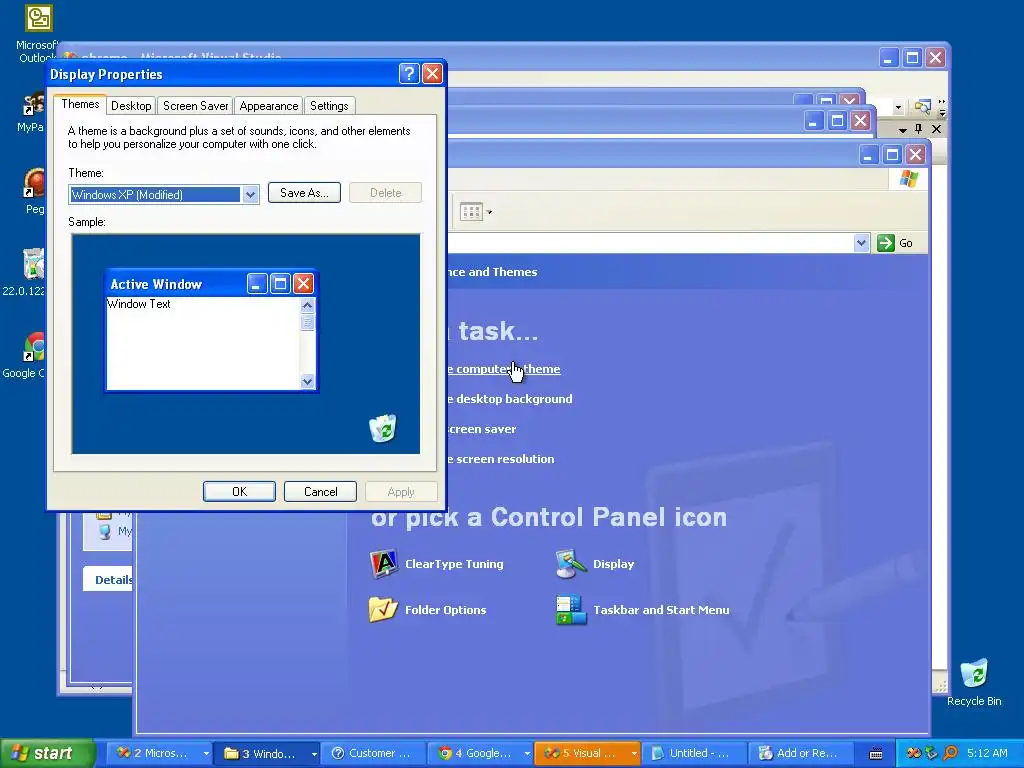This screenshot has height=768, width=1024.
Task: Click the Windows flag logo in Control Panel window
Action: coord(908,179)
